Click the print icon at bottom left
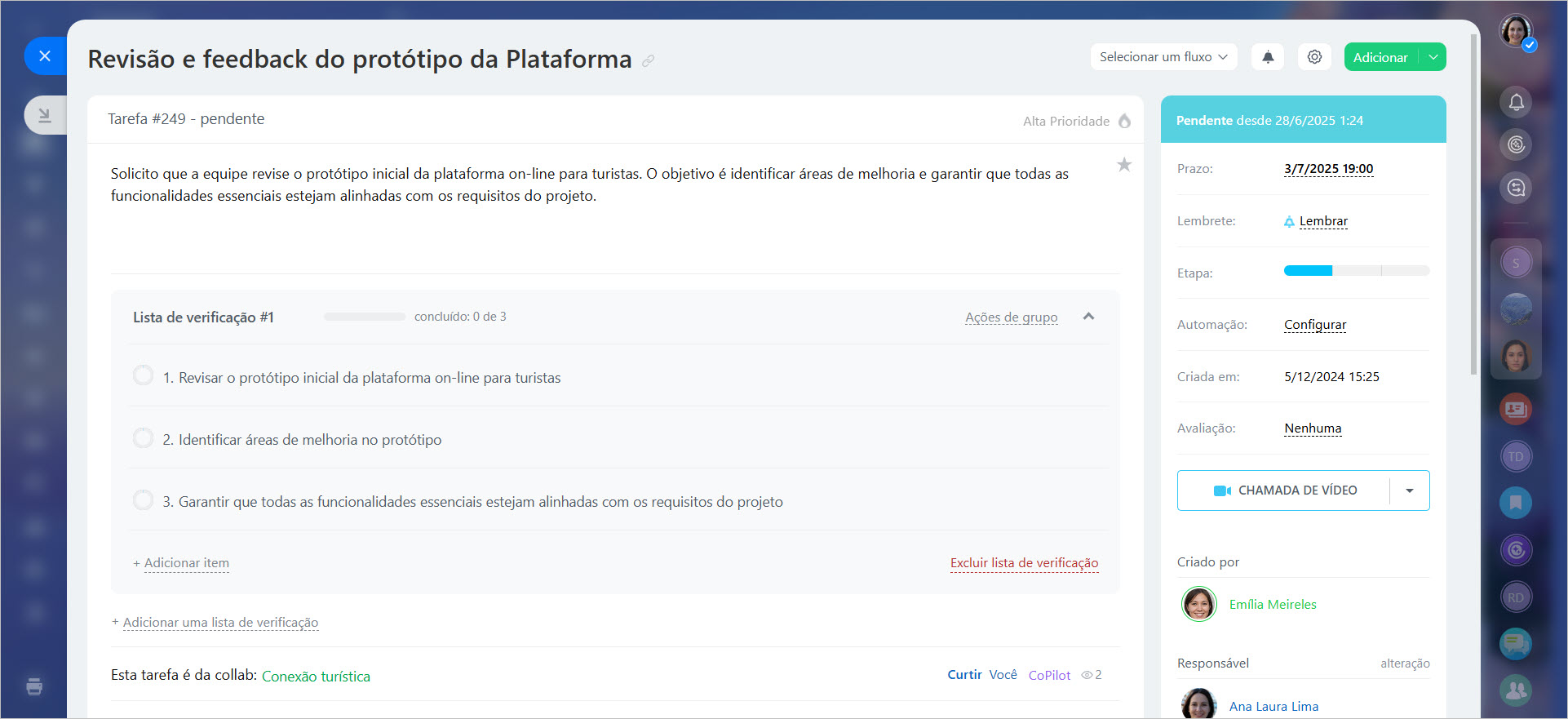1568x719 pixels. click(34, 686)
